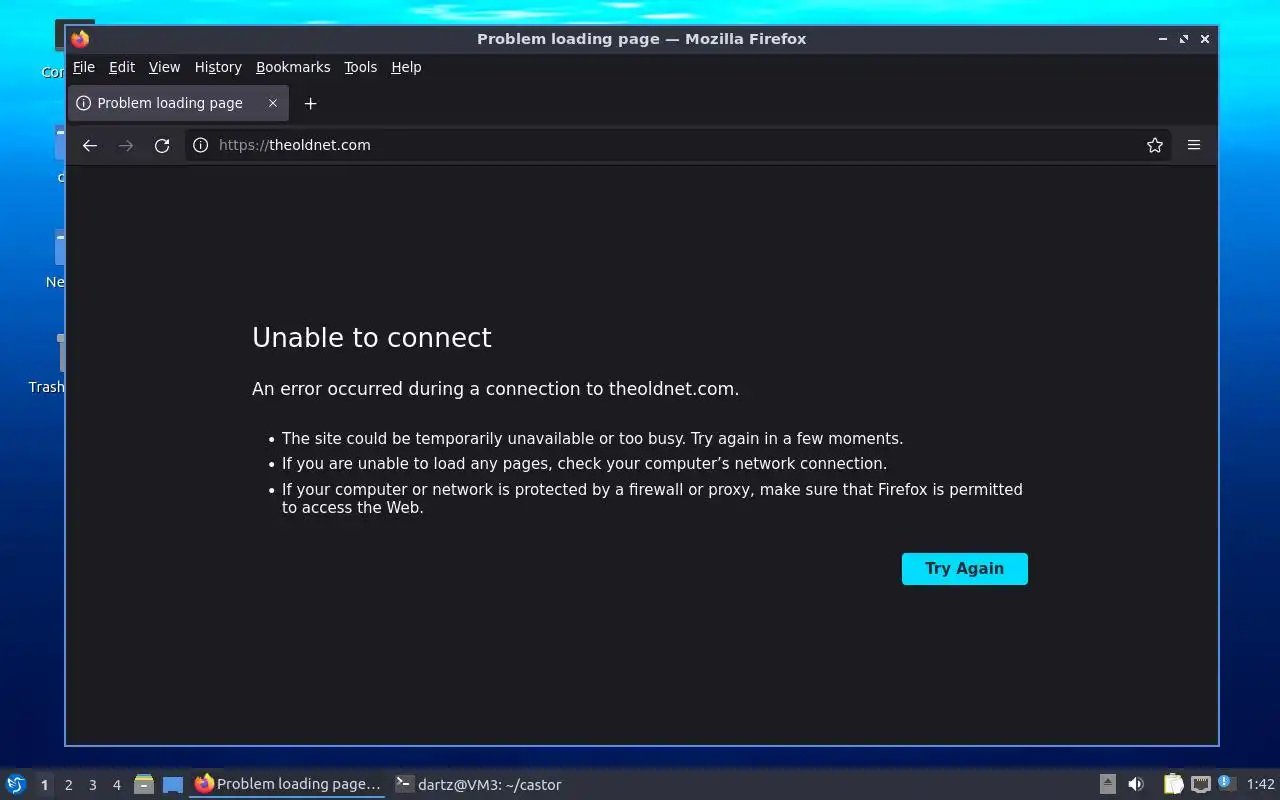
Task: Select the Problem loading page tab
Action: 178,103
